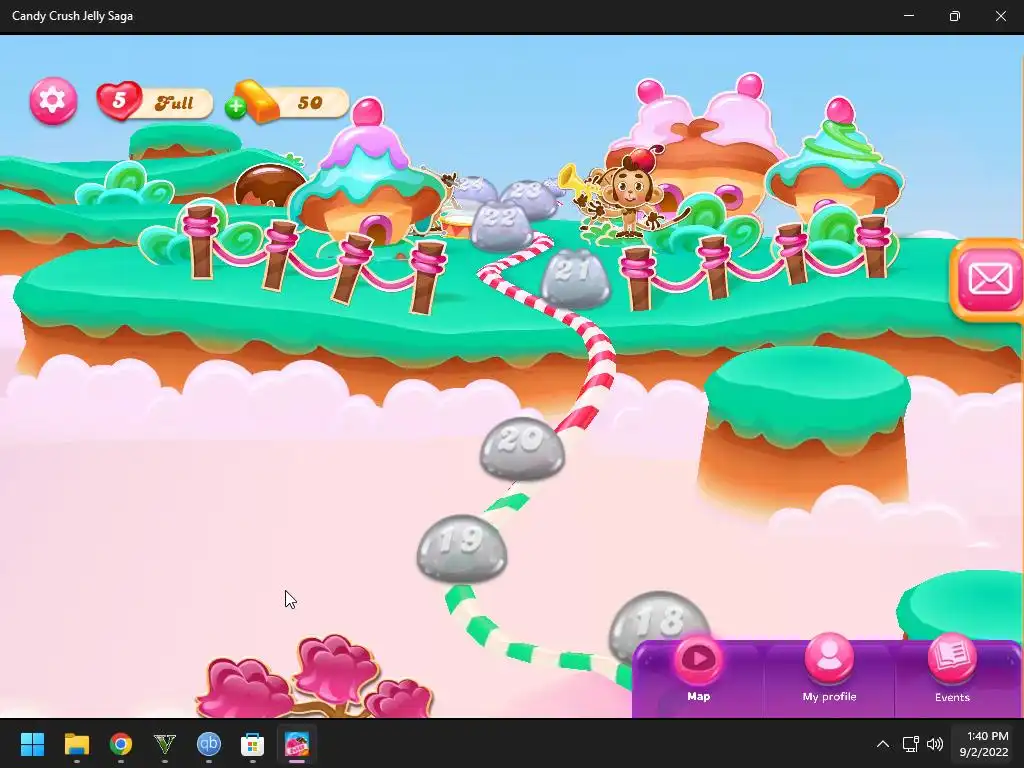This screenshot has height=768, width=1024.
Task: Open the green V app in taskbar
Action: click(x=165, y=744)
